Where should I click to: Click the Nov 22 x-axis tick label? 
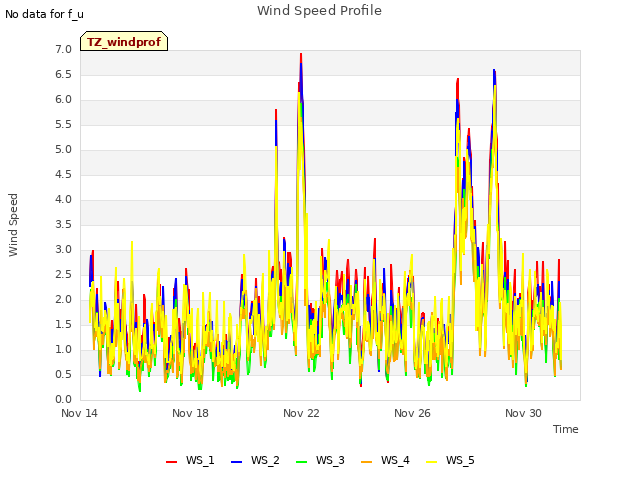click(x=301, y=413)
